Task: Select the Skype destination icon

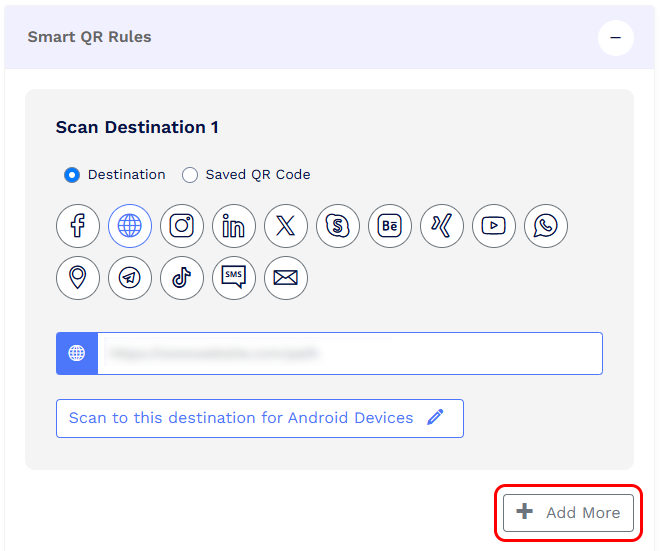Action: point(338,226)
